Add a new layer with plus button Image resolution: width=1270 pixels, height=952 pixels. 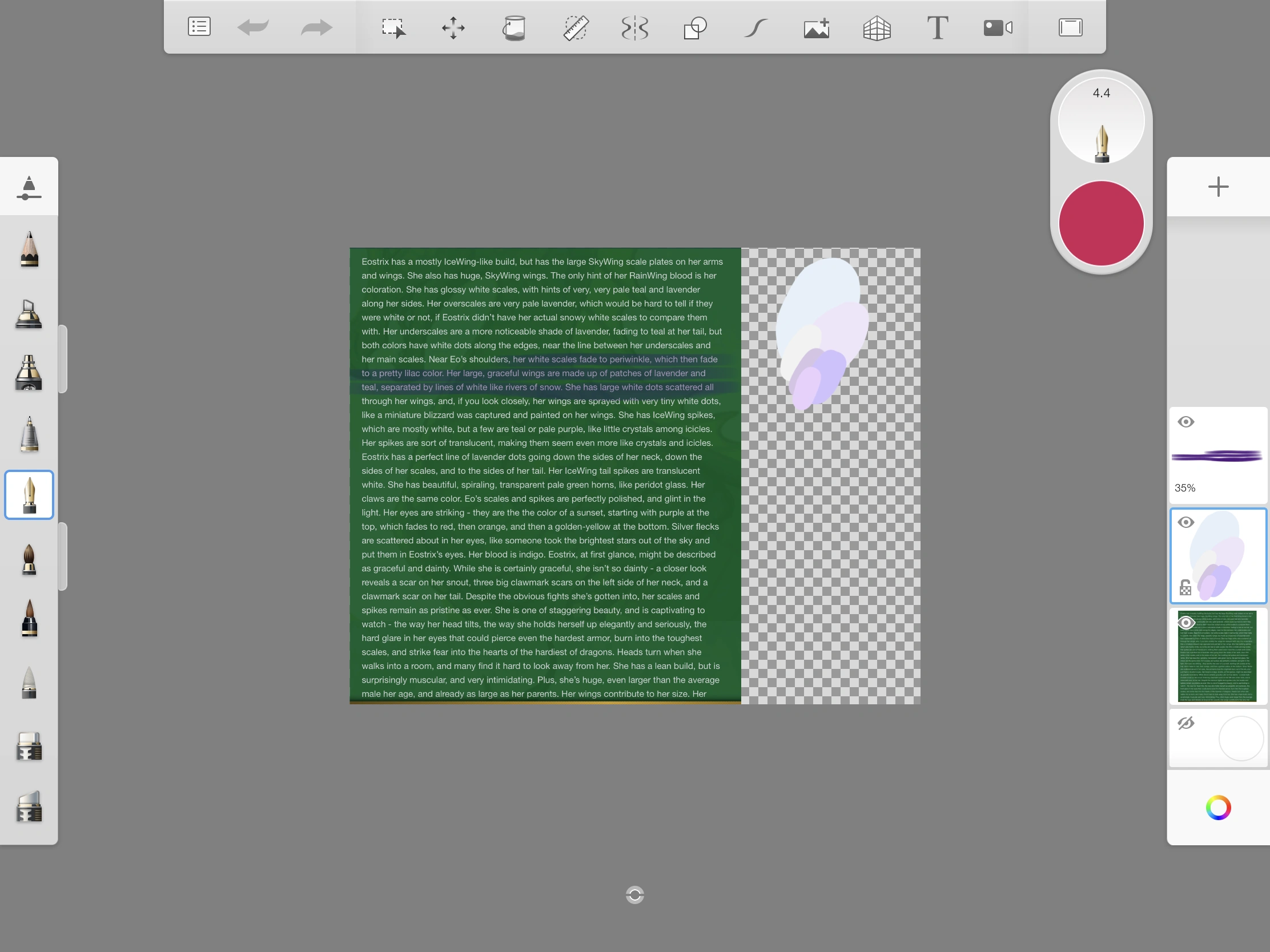pos(1218,187)
